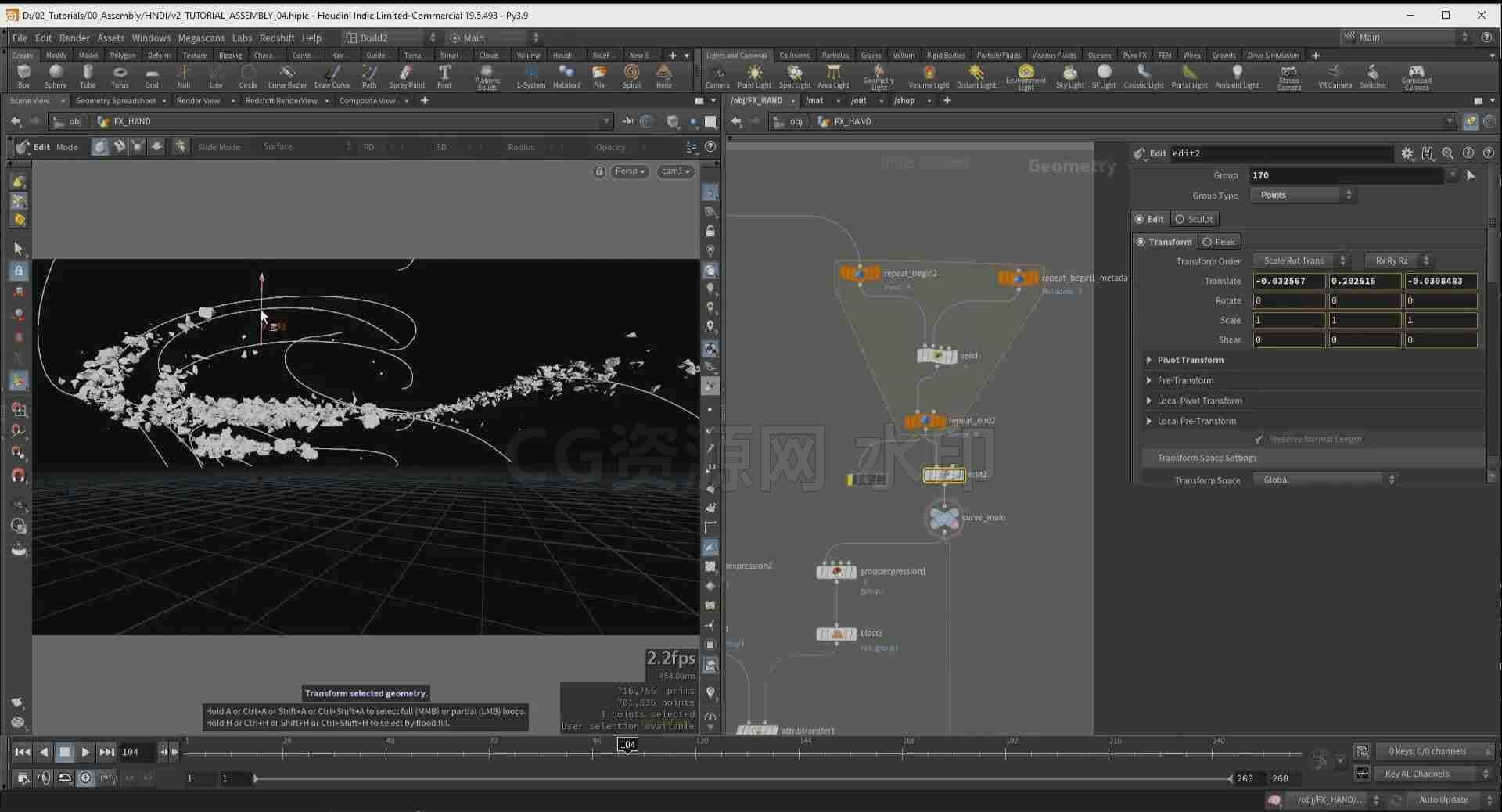Add an Environment Light from the shelf

click(x=1026, y=77)
